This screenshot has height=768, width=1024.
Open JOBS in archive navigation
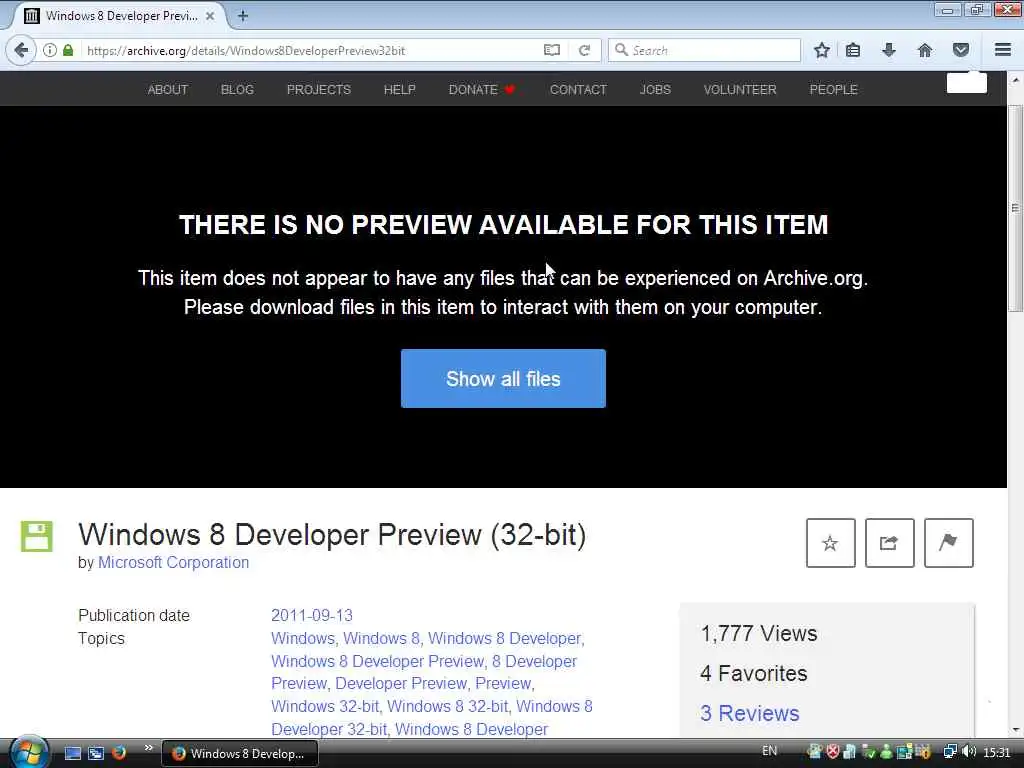655,89
